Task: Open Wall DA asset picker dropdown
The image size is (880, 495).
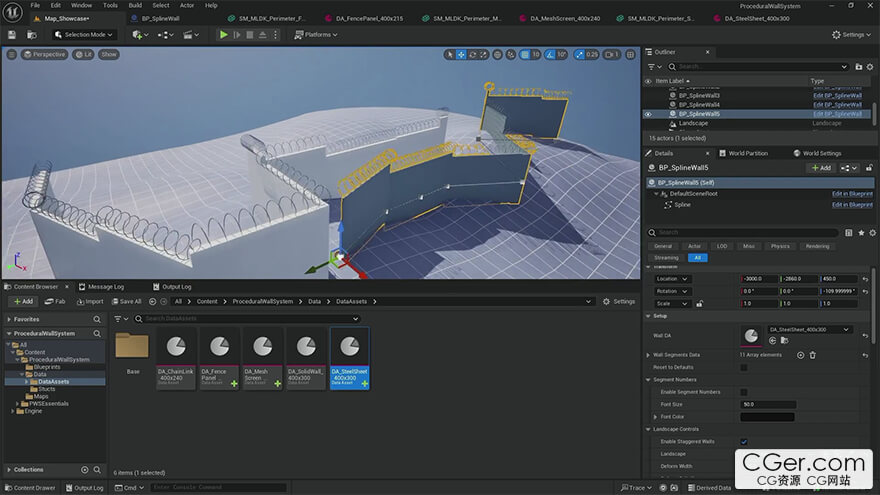Action: [809, 329]
